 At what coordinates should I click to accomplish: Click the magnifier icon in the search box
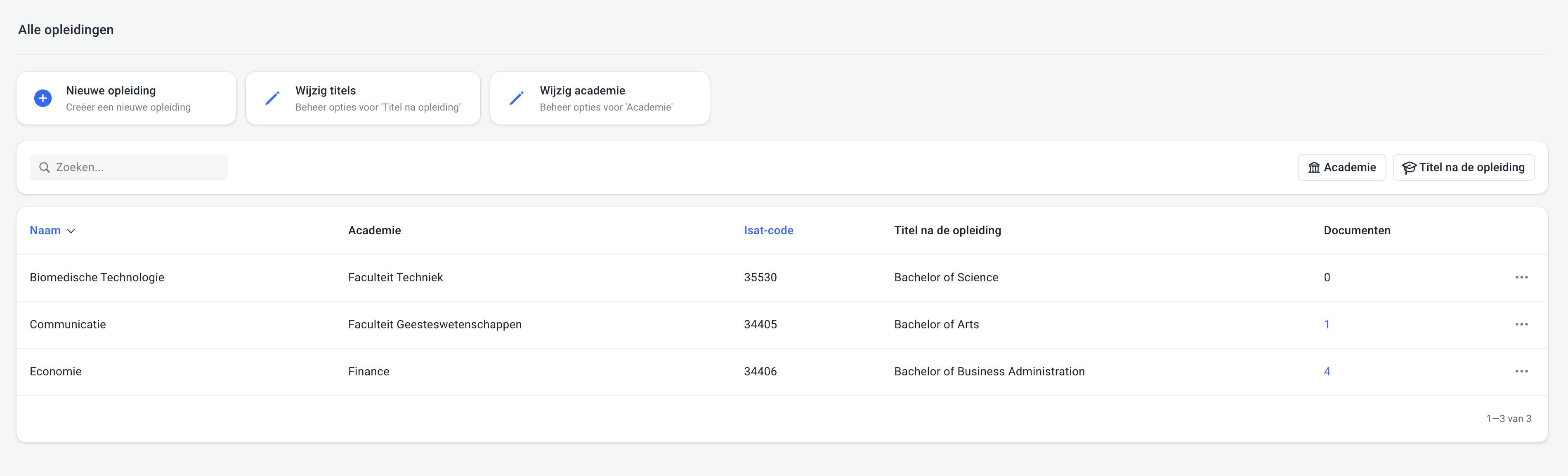coord(45,167)
